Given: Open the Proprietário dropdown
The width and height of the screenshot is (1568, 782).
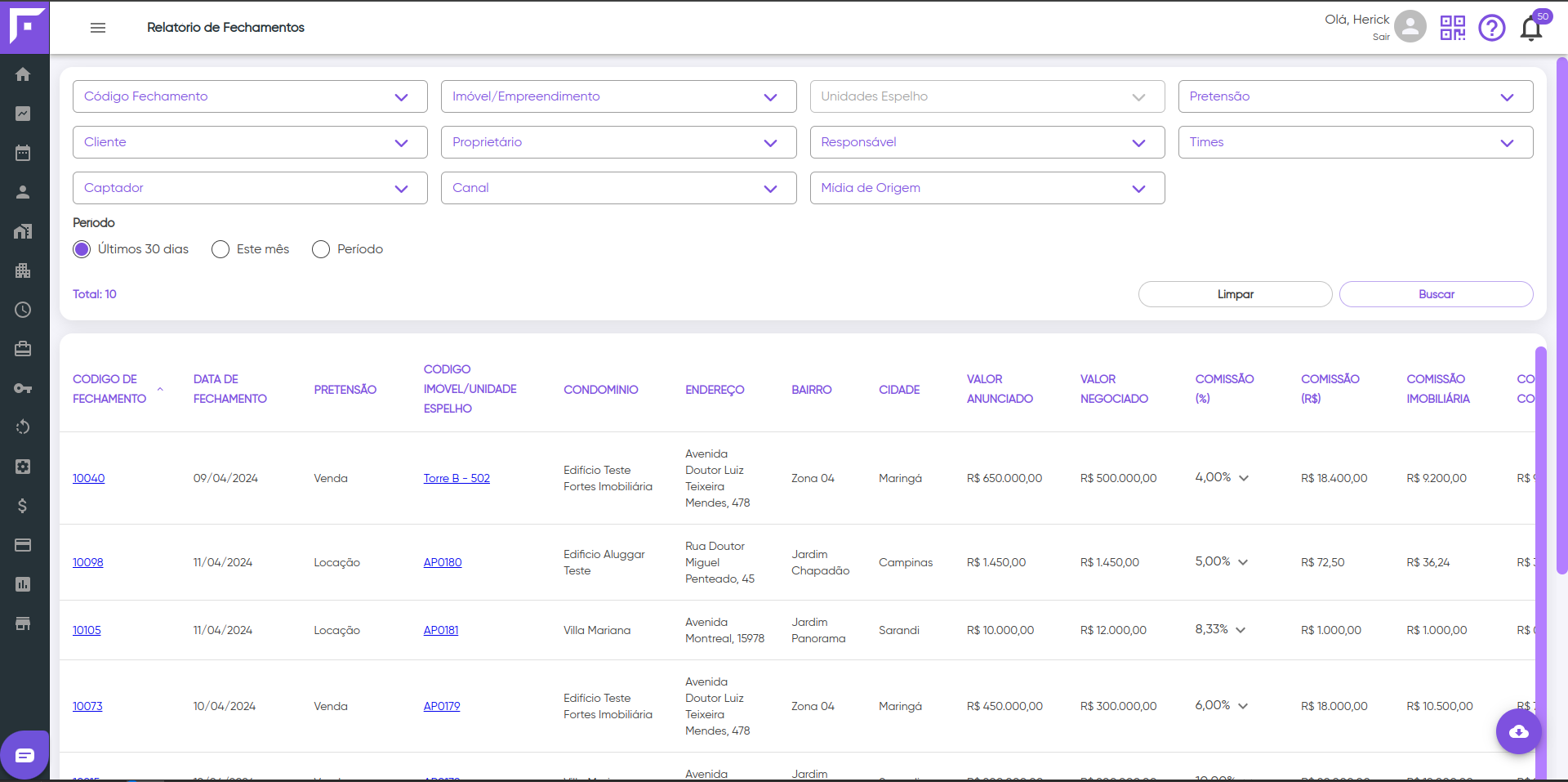Looking at the screenshot, I should (x=618, y=142).
